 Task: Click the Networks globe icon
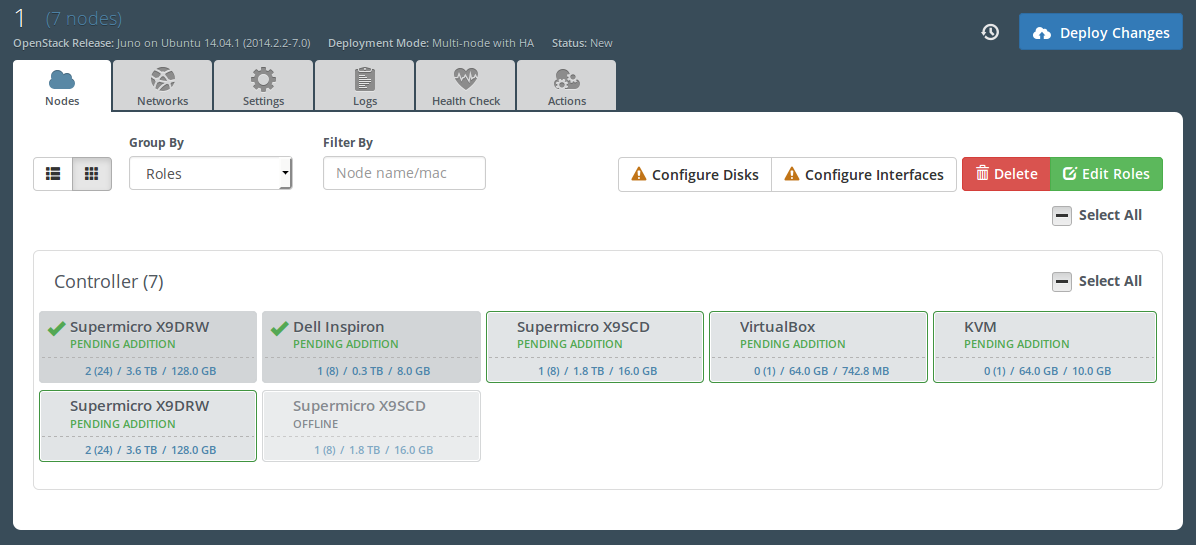pos(162,80)
